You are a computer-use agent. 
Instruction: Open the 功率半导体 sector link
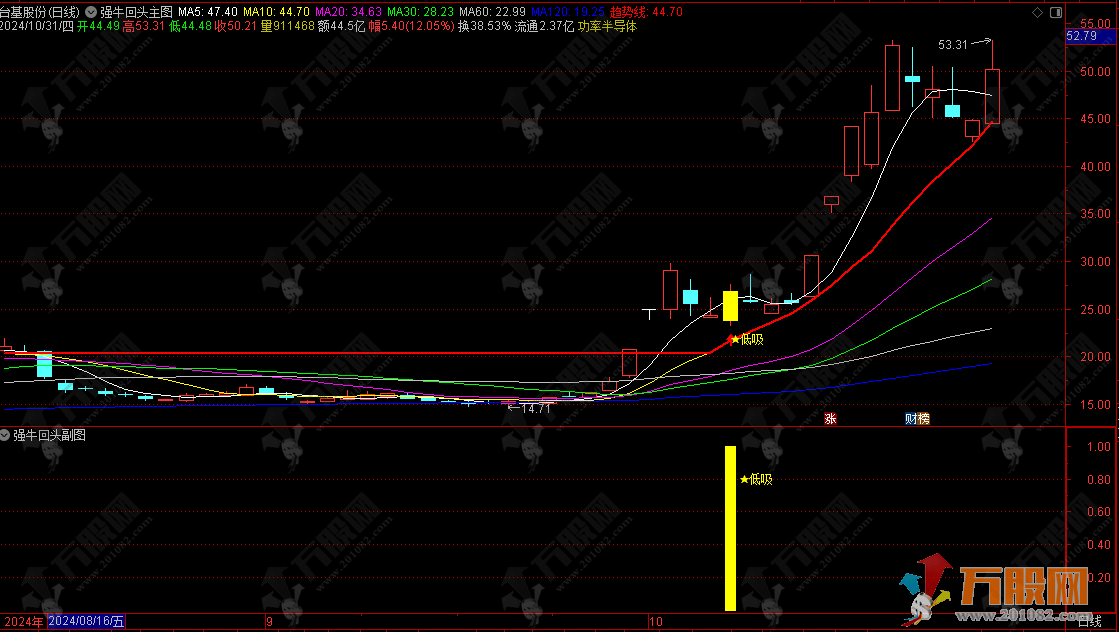[607, 26]
